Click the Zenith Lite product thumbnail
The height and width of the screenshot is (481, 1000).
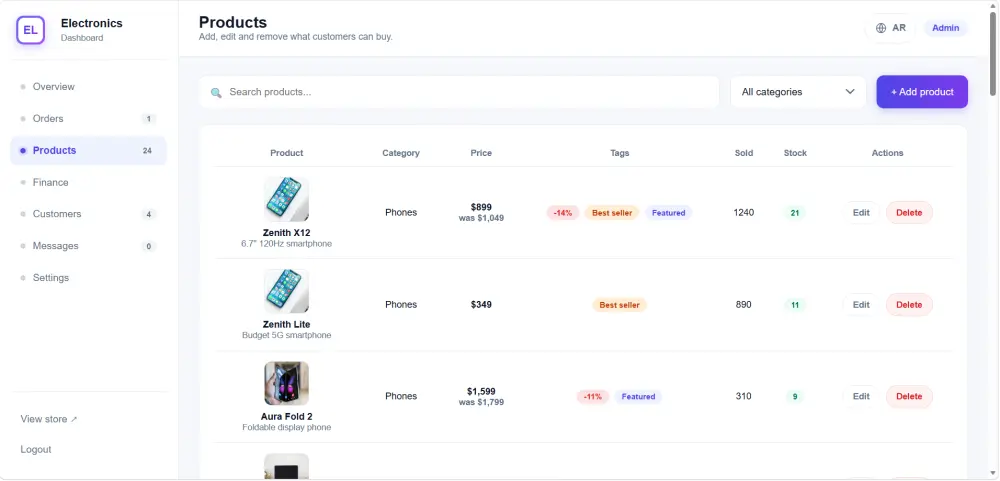(x=286, y=291)
